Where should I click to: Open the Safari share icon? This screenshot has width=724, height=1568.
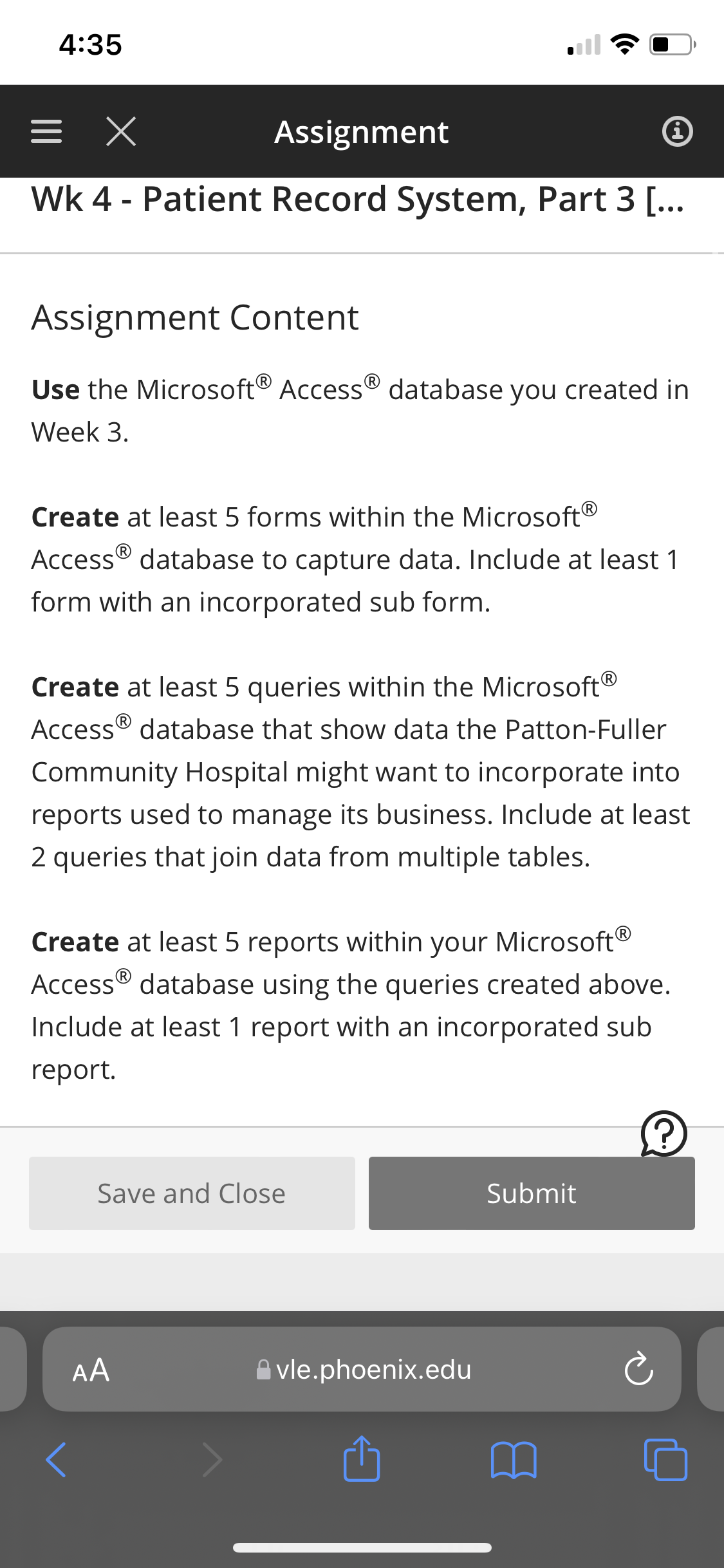click(x=362, y=1458)
